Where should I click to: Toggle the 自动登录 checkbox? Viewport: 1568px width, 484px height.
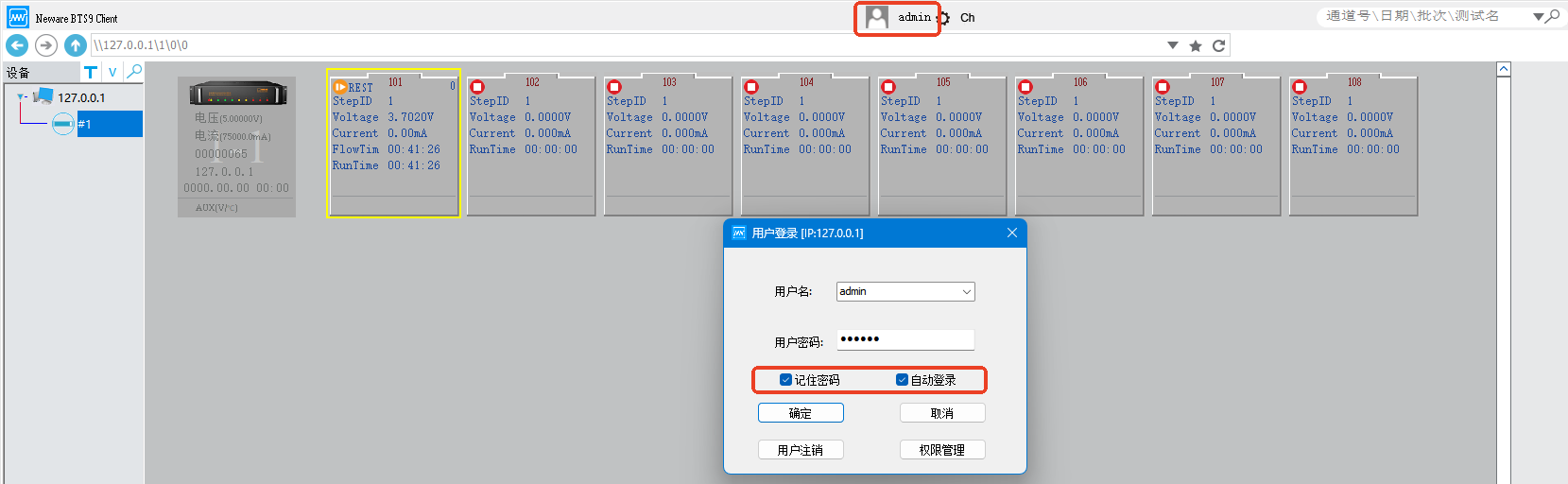pos(902,380)
